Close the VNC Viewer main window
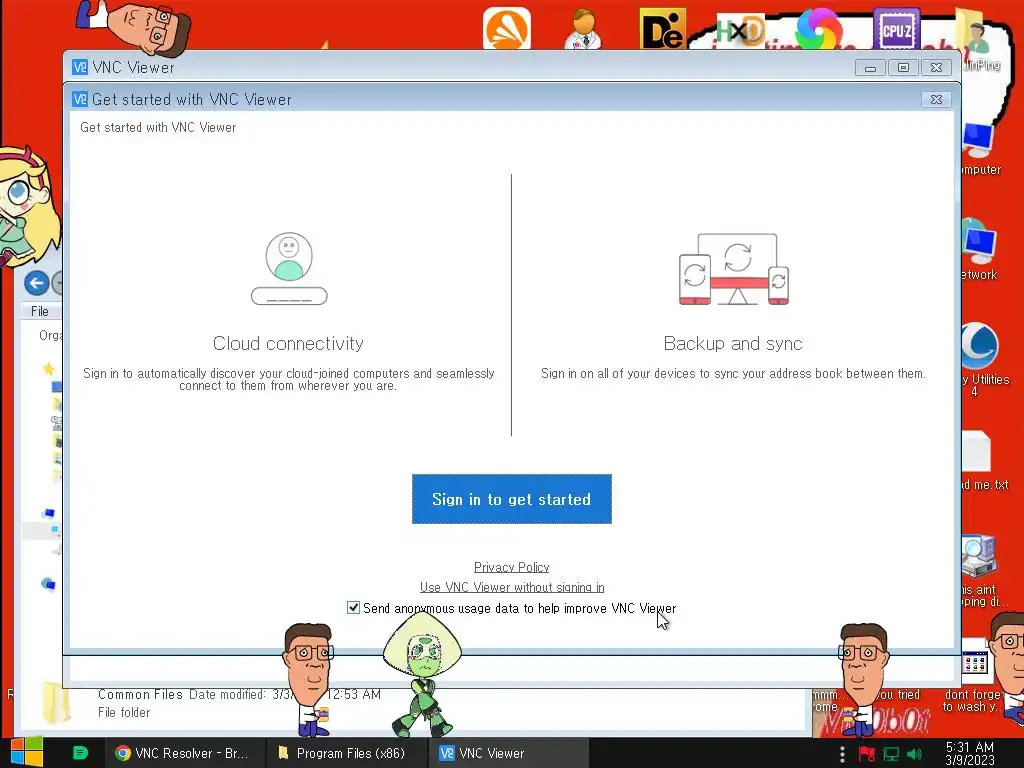The width and height of the screenshot is (1024, 768). pos(936,67)
